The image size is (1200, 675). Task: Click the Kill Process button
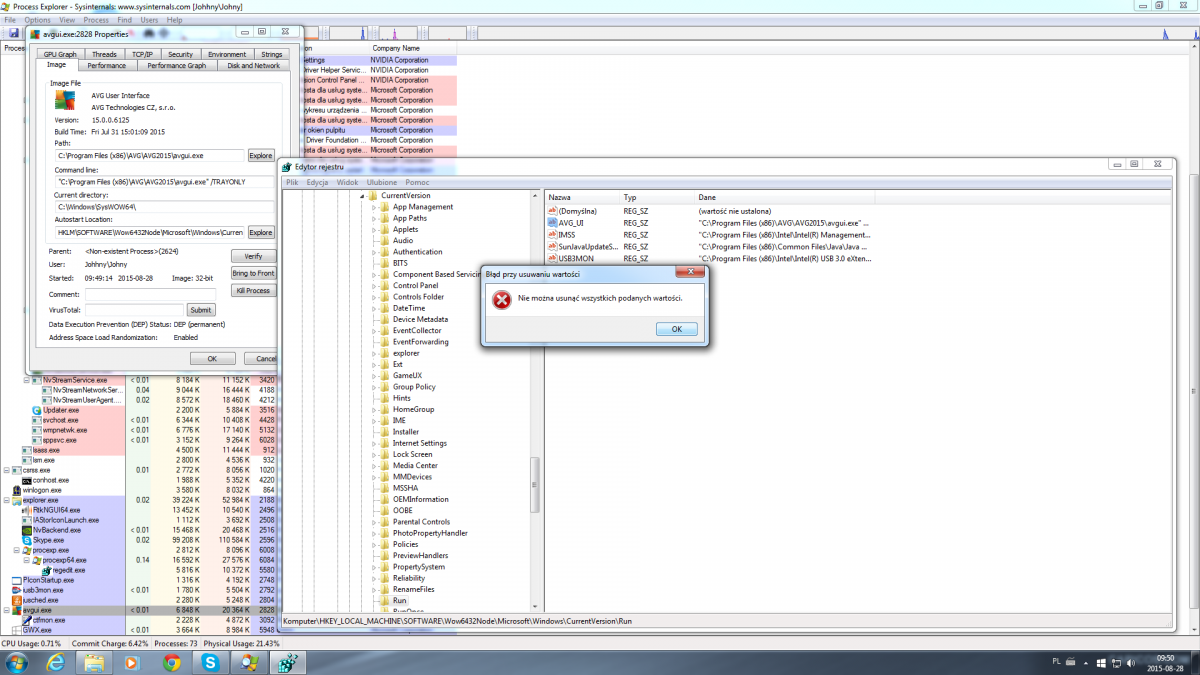tap(252, 290)
